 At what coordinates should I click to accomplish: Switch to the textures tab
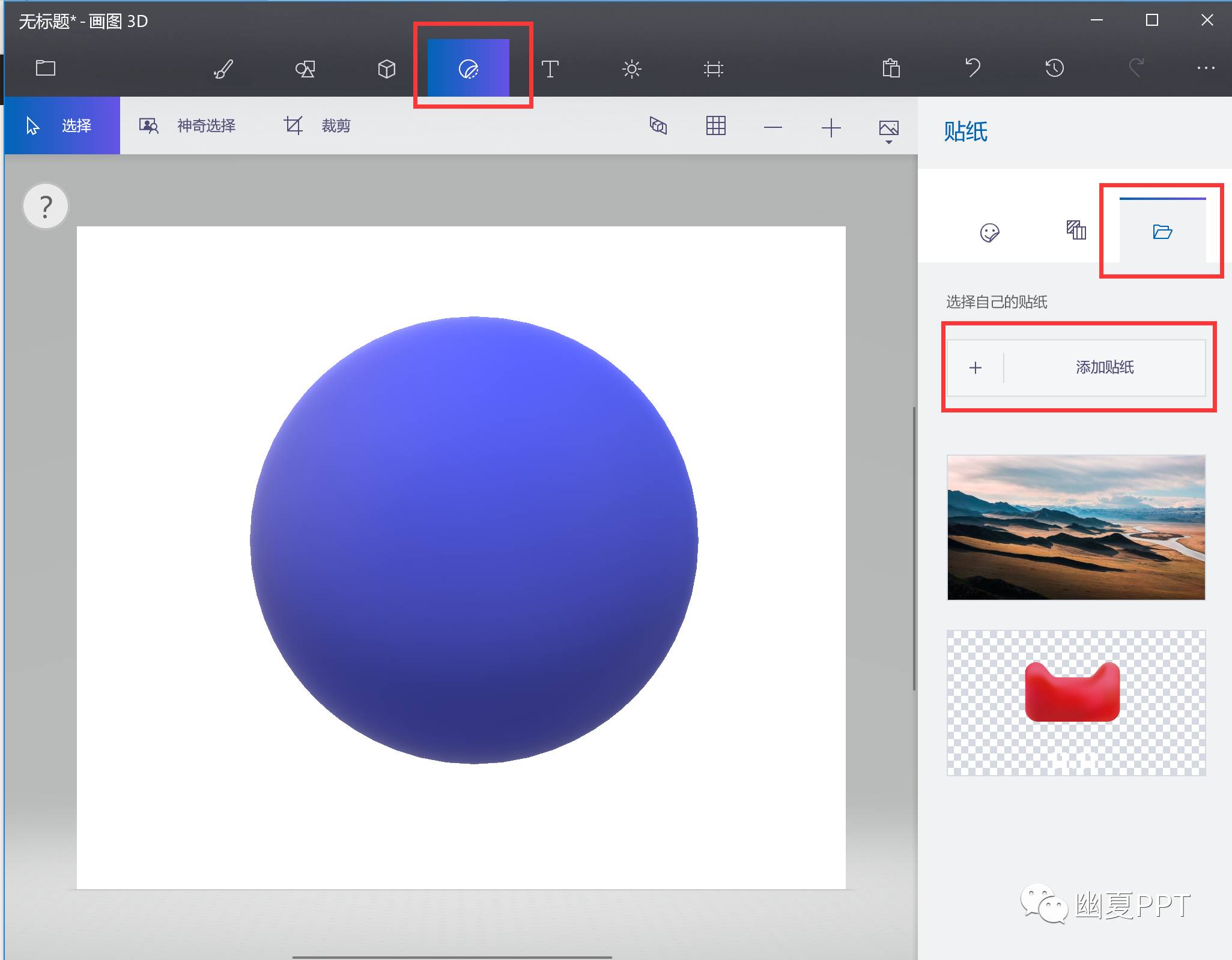coord(1076,230)
